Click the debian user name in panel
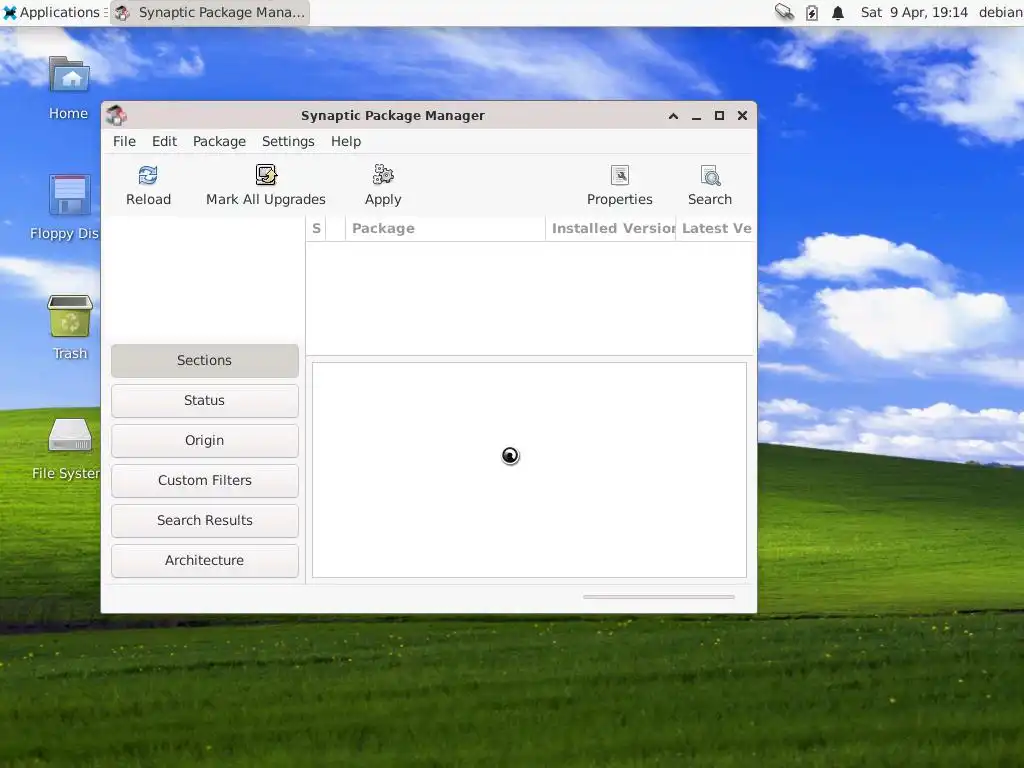Image resolution: width=1024 pixels, height=768 pixels. coord(1000,12)
